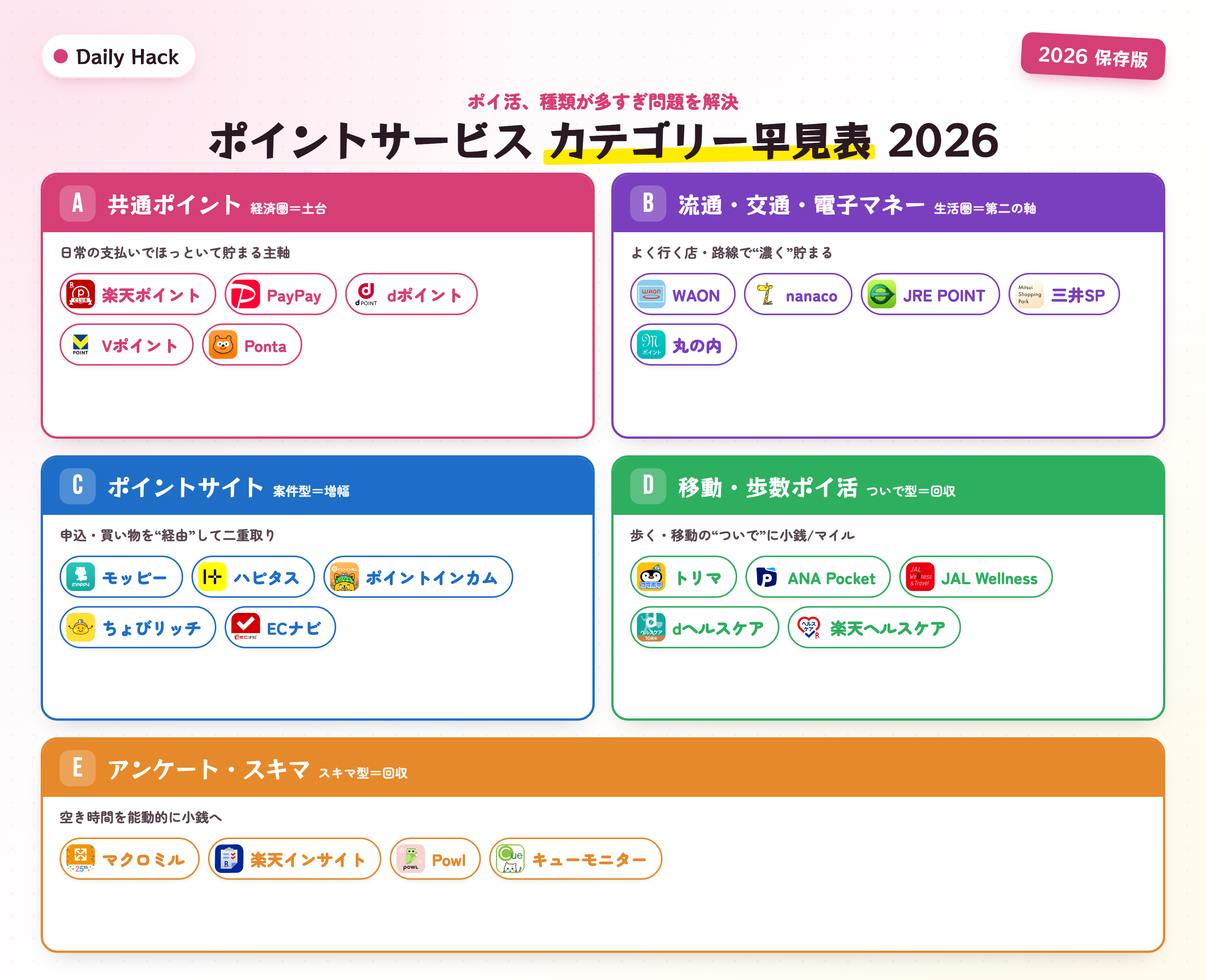Click the V POINT logo icon
The width and height of the screenshot is (1206, 980).
pyautogui.click(x=81, y=345)
